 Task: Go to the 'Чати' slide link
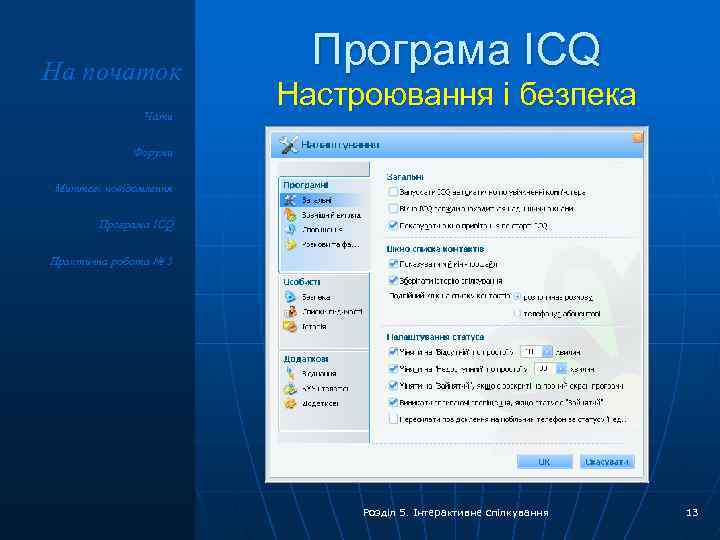click(x=159, y=116)
